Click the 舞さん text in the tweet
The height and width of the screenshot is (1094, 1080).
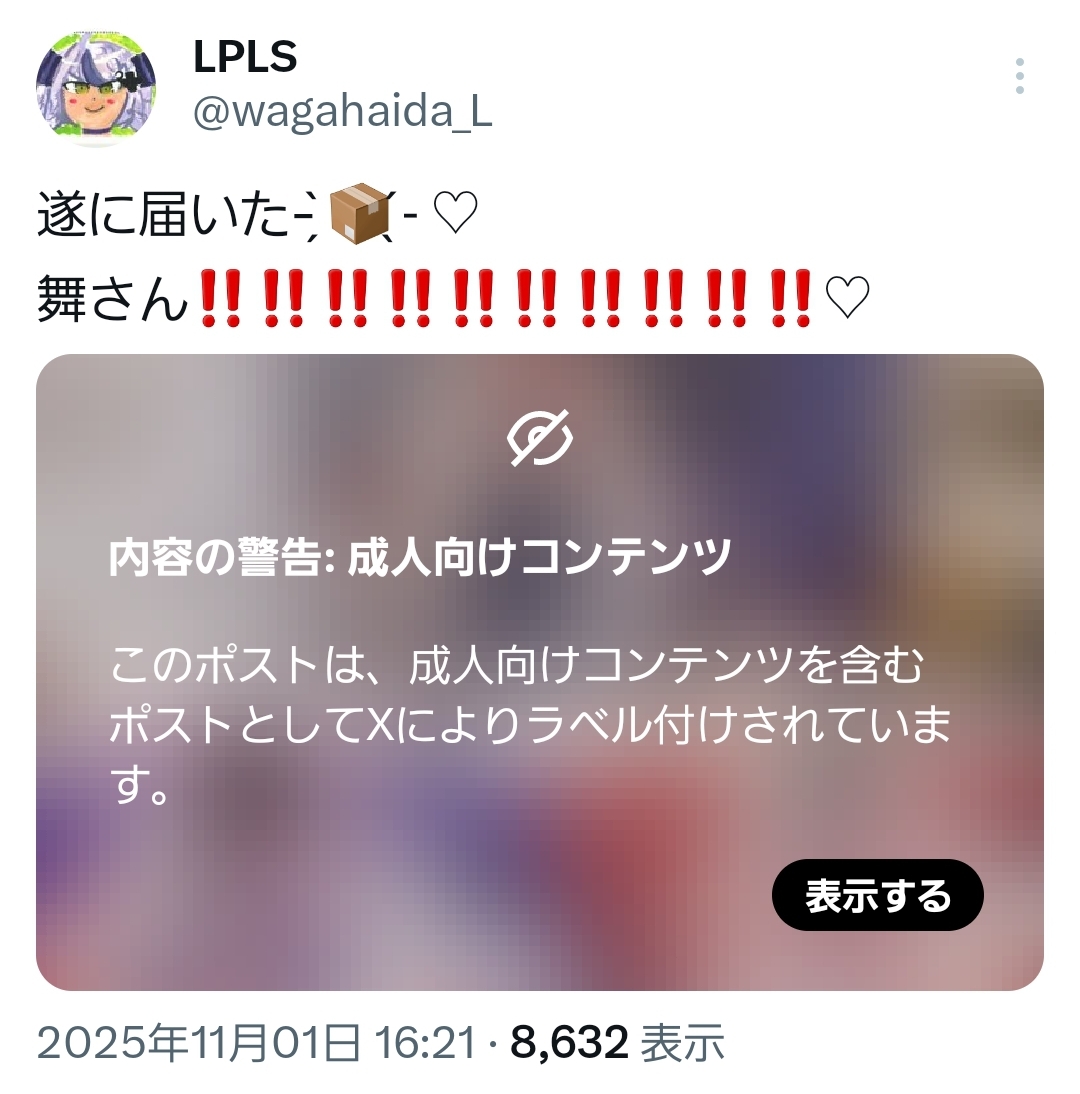click(x=113, y=299)
